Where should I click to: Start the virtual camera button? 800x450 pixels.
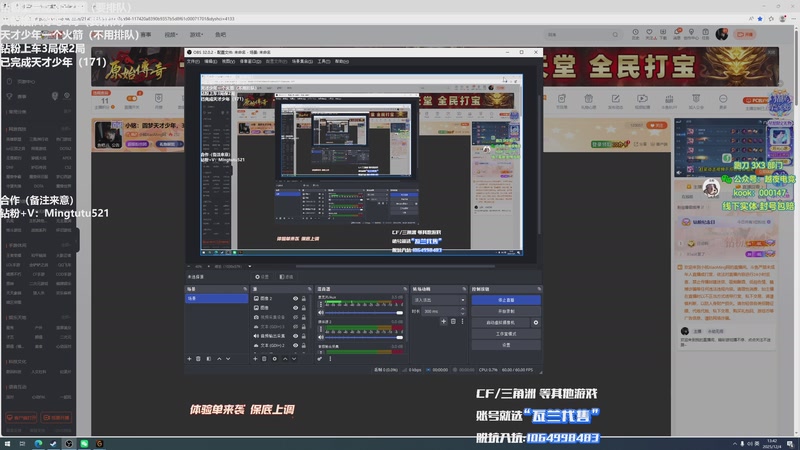(x=501, y=322)
